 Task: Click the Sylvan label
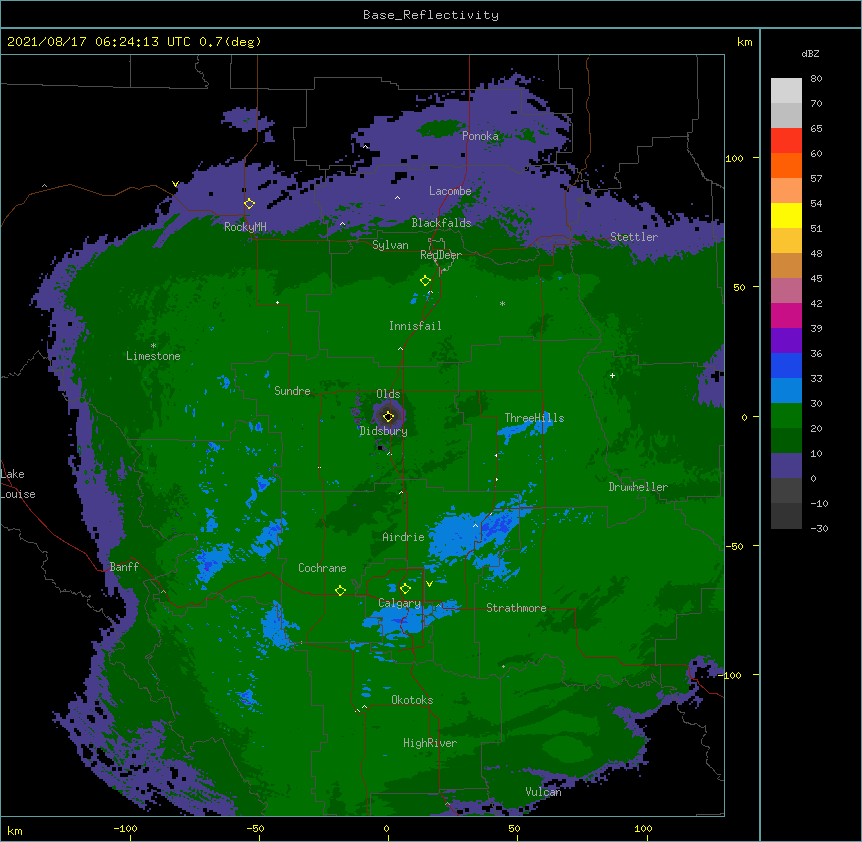point(390,245)
